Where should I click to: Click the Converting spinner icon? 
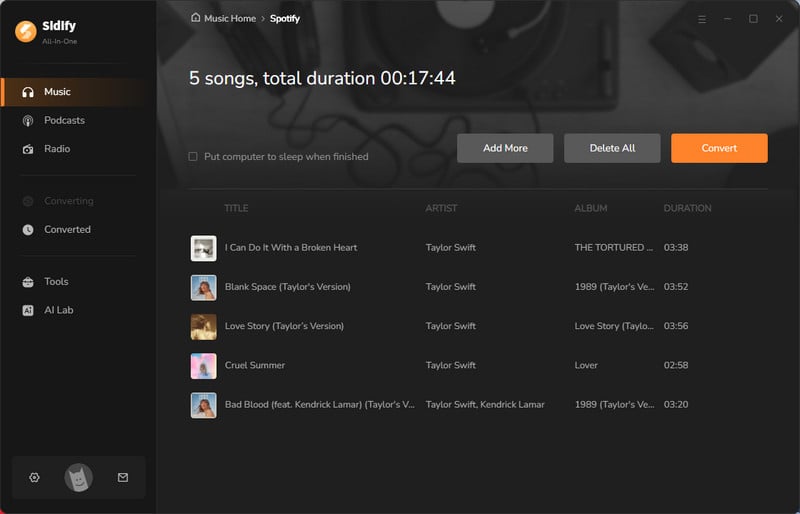click(28, 201)
